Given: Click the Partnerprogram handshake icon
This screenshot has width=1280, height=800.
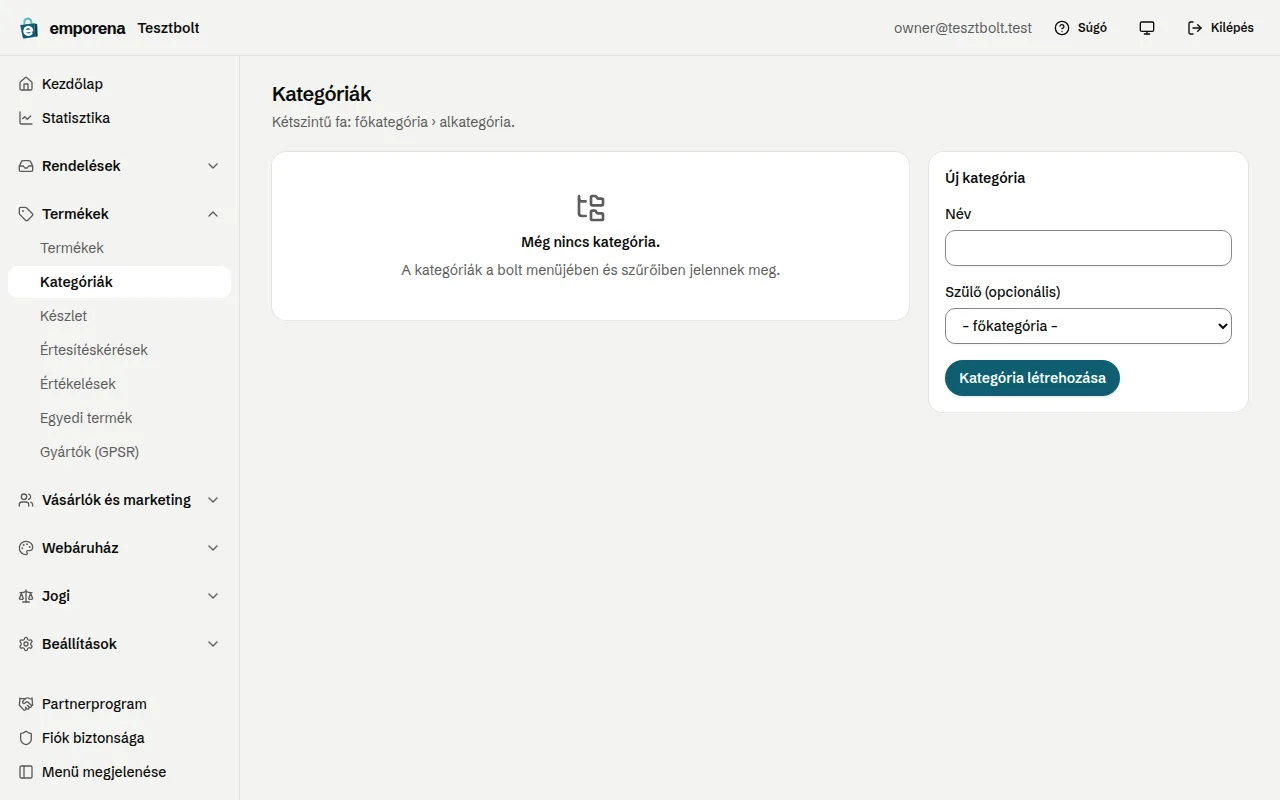Looking at the screenshot, I should tap(26, 704).
